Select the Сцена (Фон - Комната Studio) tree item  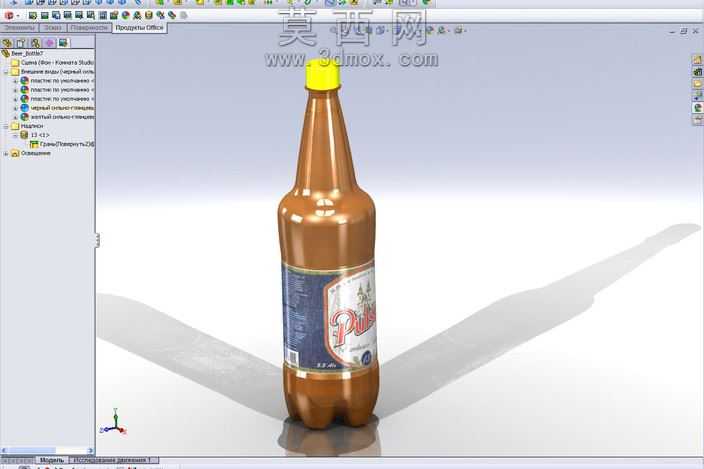coord(53,63)
